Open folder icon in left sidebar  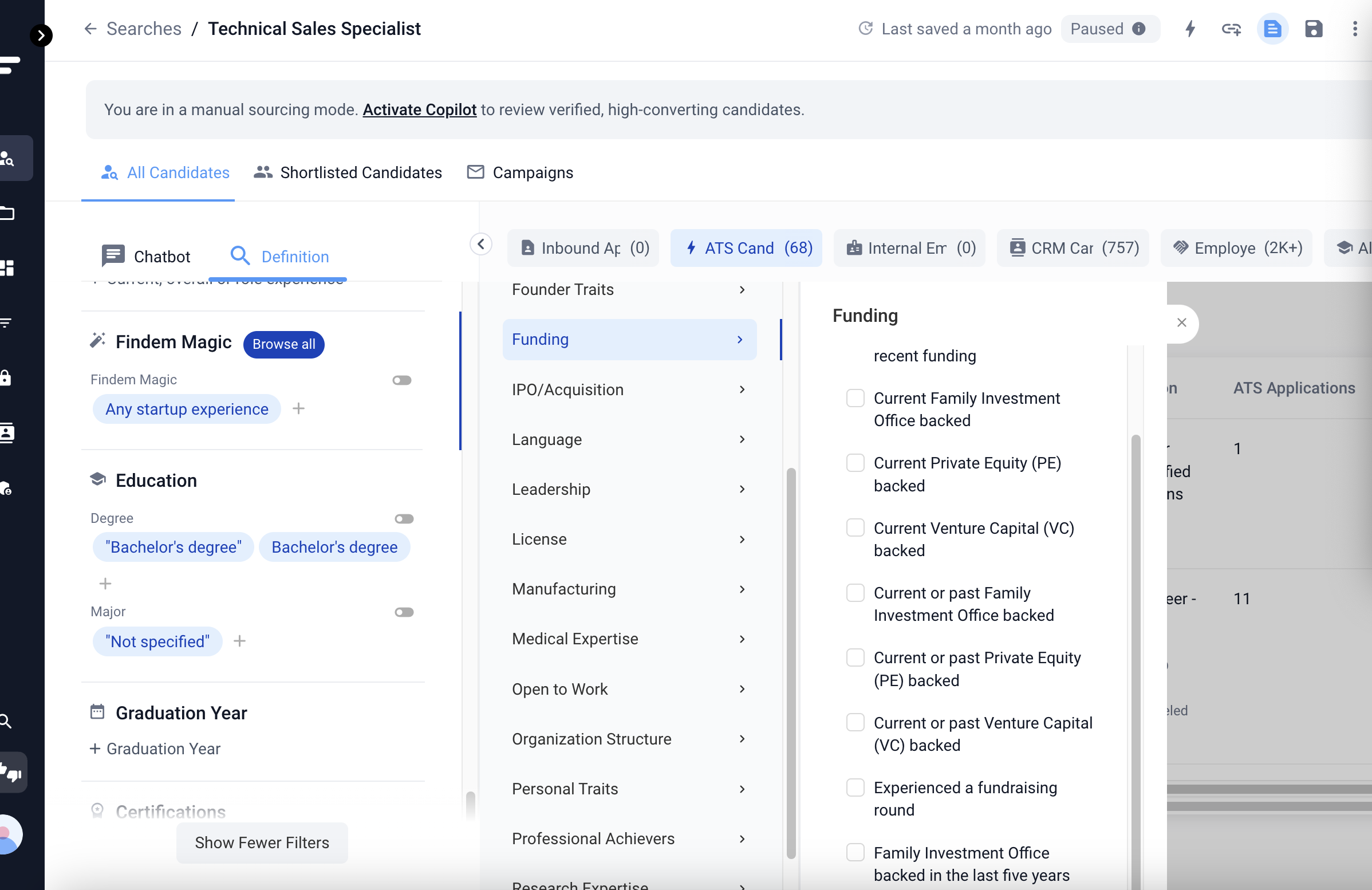coord(7,213)
